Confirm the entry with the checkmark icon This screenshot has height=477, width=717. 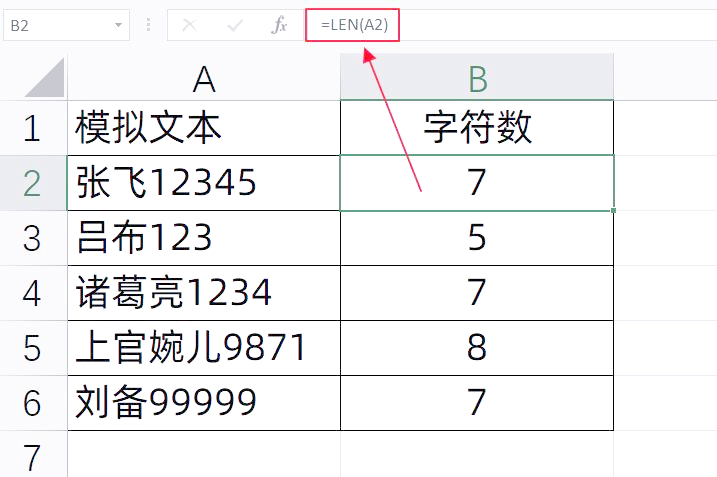[235, 25]
